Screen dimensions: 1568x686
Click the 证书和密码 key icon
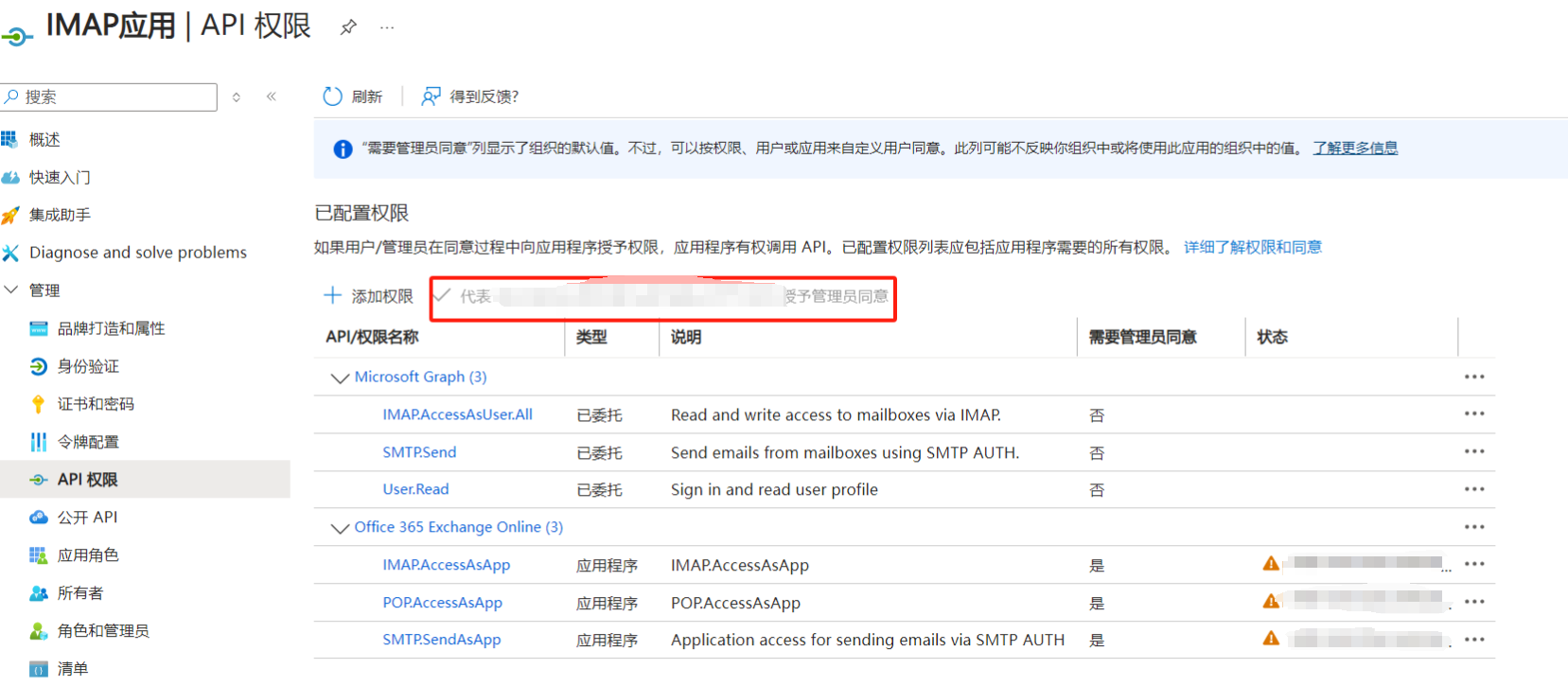pos(38,404)
